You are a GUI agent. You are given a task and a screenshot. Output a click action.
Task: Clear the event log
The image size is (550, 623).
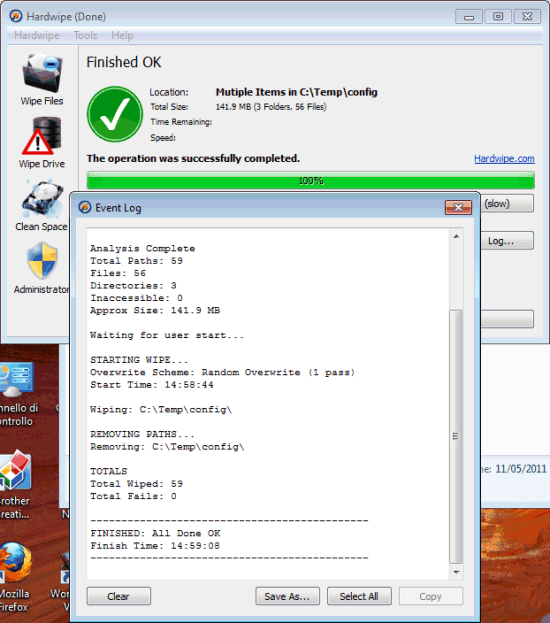click(118, 596)
